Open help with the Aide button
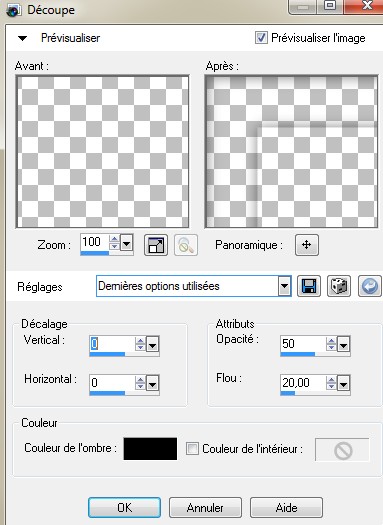 (287, 508)
